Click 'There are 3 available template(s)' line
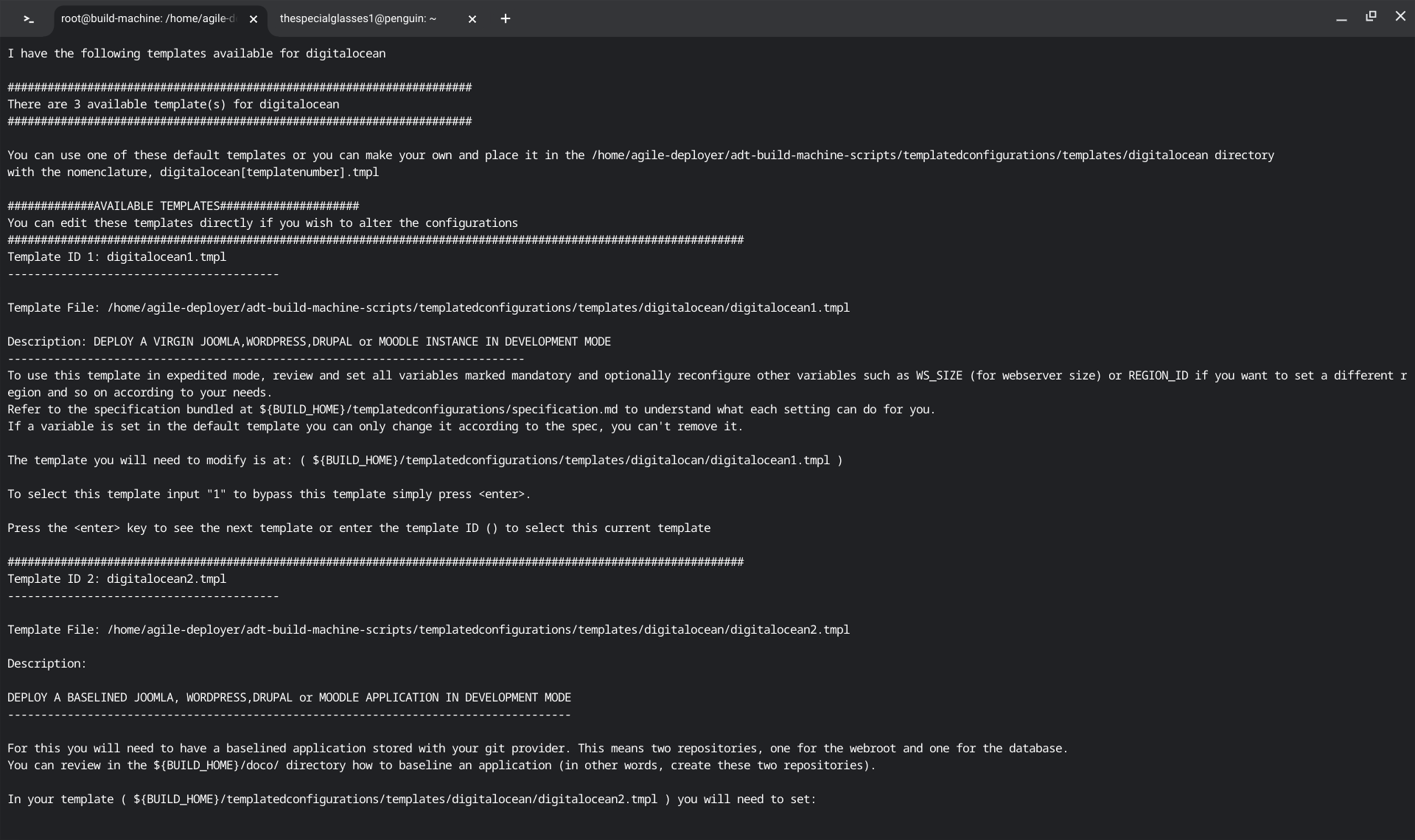Screen dimensions: 1415x840 click(173, 105)
